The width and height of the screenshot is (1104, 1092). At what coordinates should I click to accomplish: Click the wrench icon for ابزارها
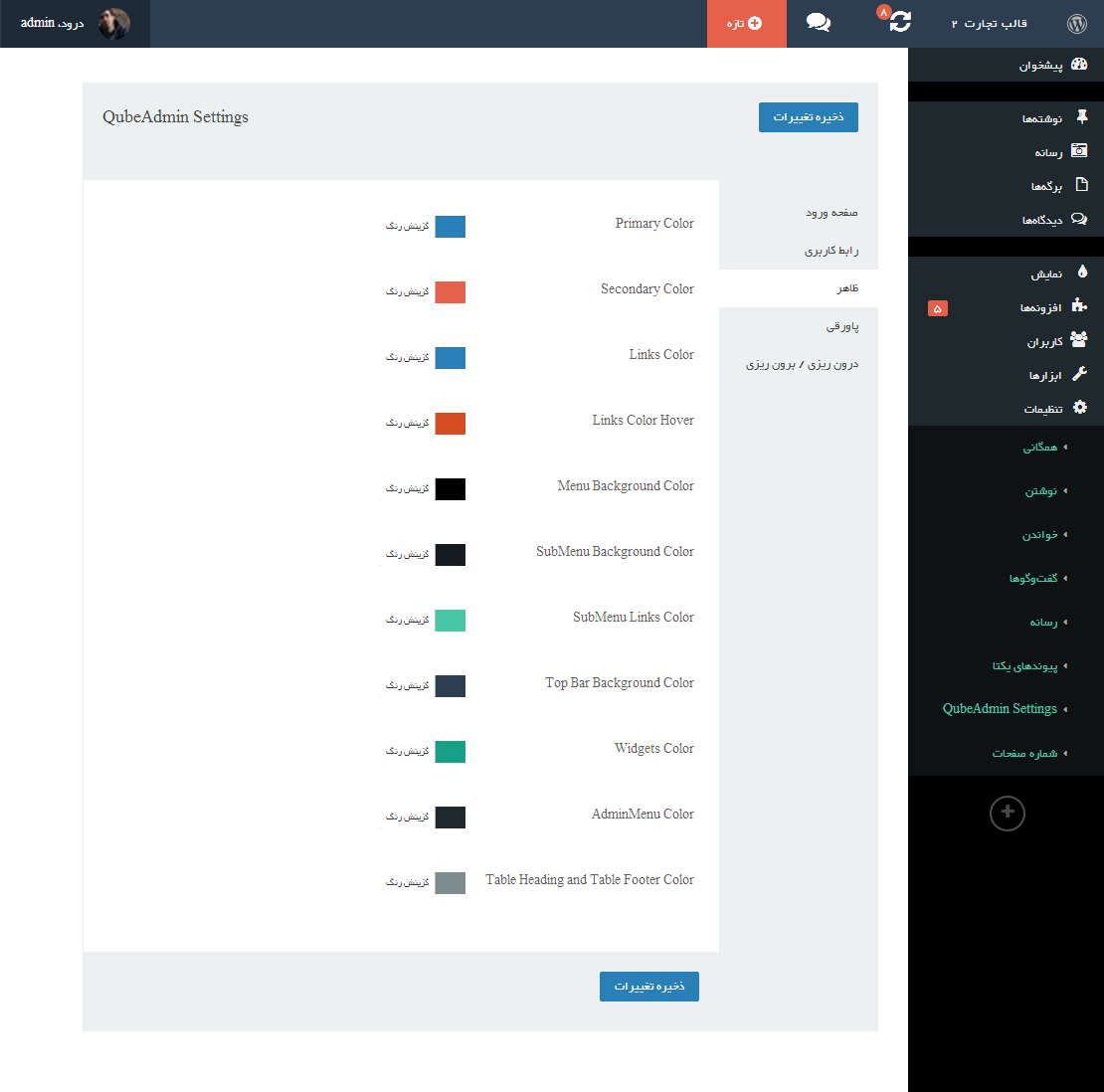(1079, 373)
